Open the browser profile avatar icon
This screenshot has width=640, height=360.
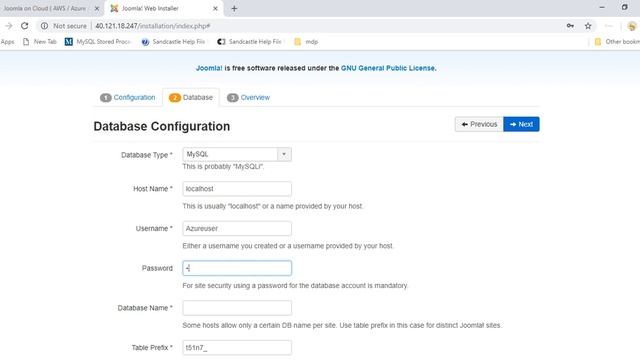(632, 26)
